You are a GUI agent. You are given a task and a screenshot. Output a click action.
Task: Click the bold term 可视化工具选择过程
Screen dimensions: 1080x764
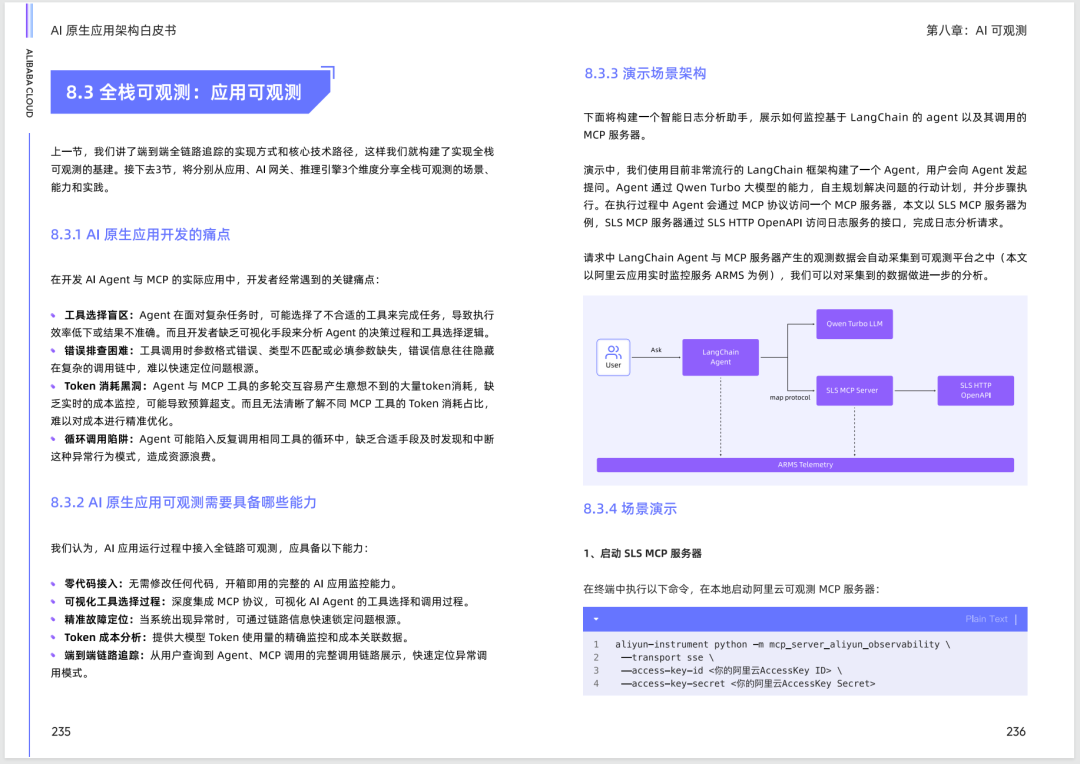point(115,601)
